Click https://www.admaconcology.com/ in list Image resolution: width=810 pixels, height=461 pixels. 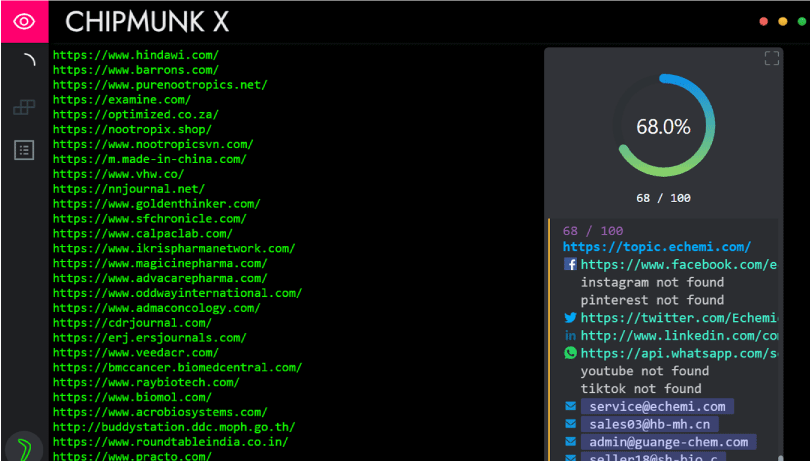pyautogui.click(x=157, y=309)
